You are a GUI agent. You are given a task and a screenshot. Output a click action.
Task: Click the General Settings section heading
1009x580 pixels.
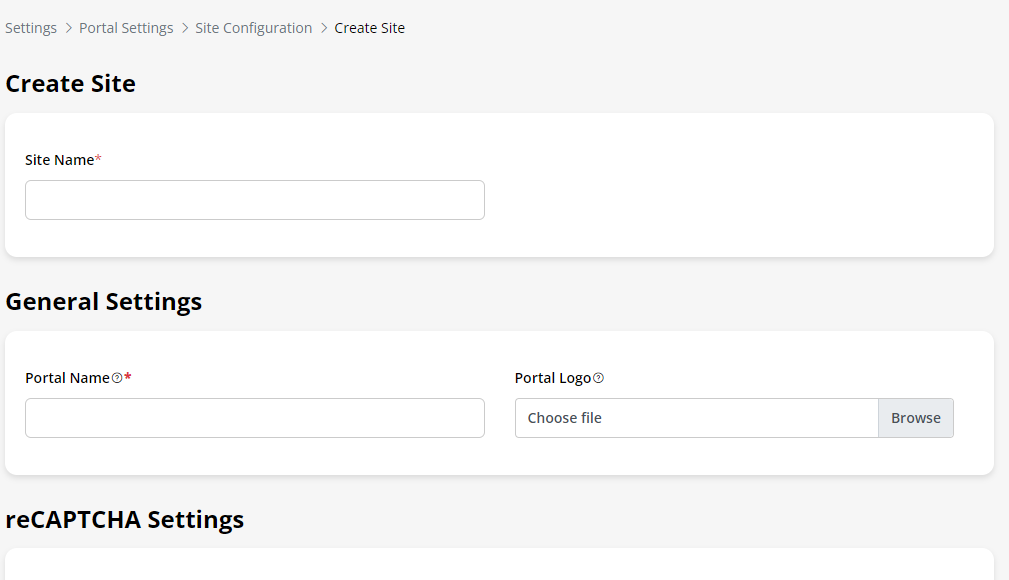coord(104,302)
